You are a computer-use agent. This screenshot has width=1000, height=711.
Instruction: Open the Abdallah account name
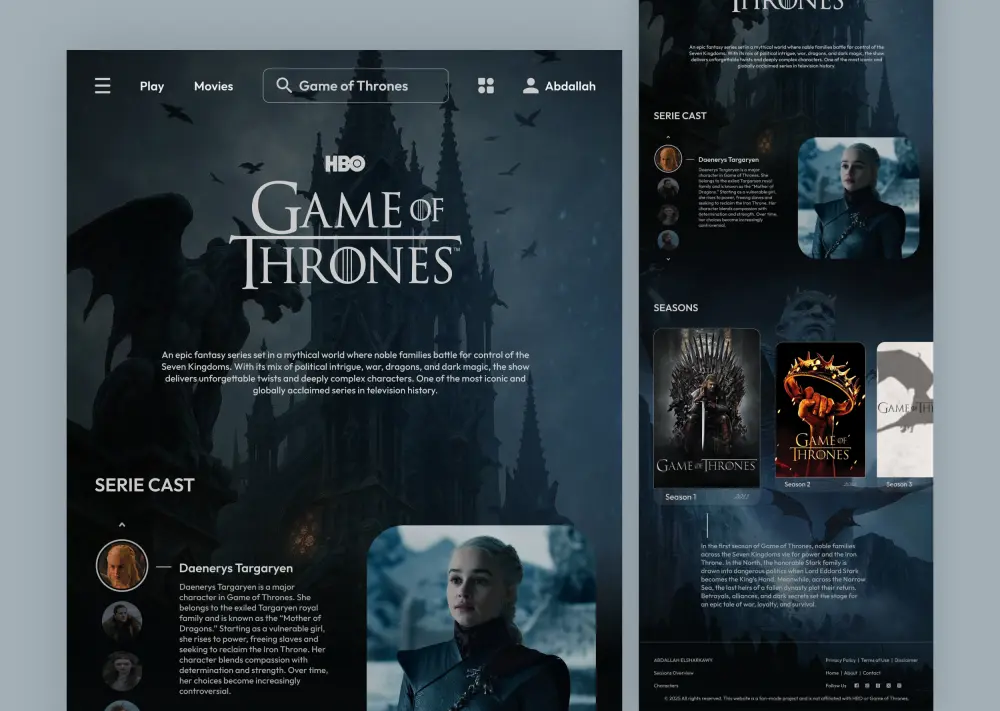point(570,86)
